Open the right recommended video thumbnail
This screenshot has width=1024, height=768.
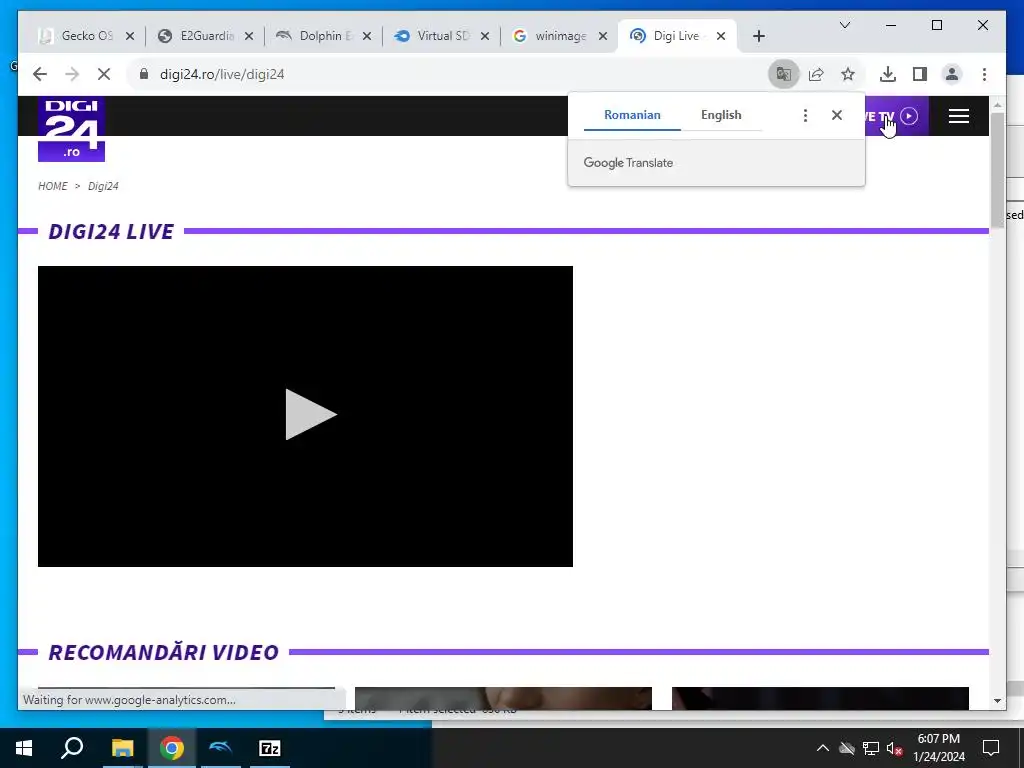pos(820,698)
